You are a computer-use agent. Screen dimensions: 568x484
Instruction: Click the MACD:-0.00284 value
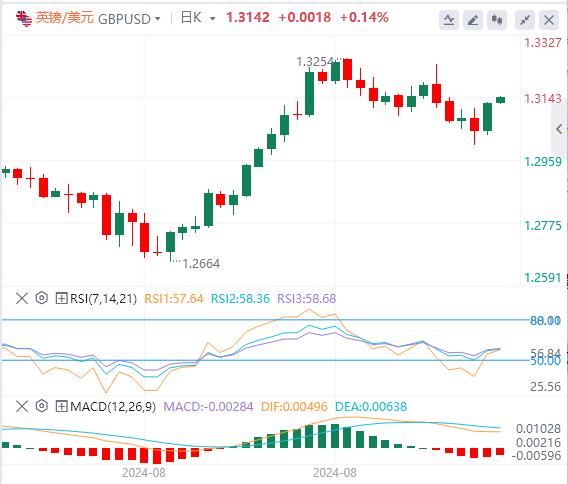(208, 406)
